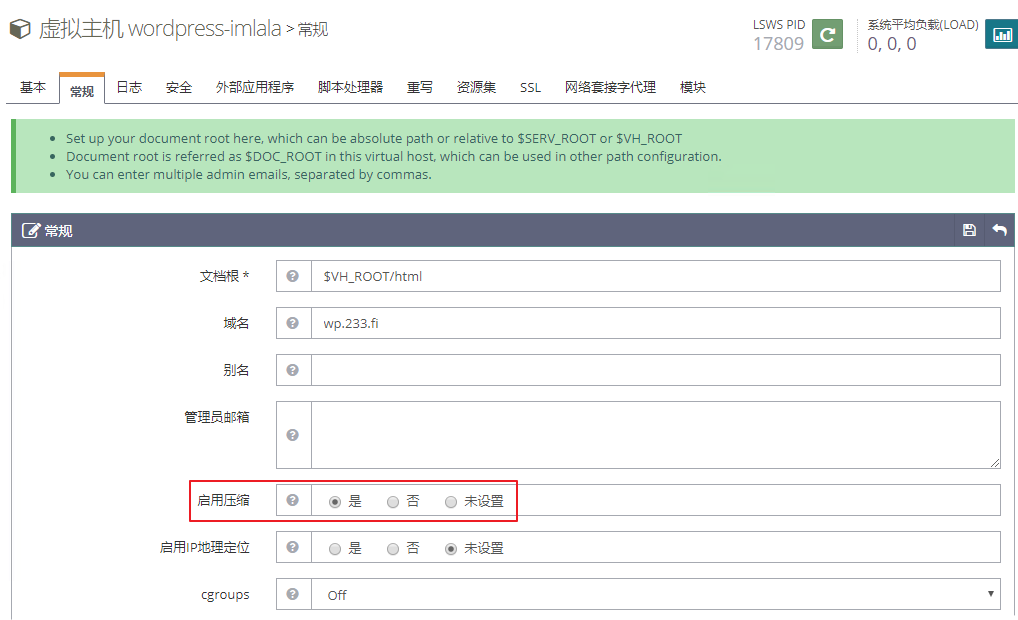Viewport: 1018px width, 620px height.
Task: Select 未设置 for 启用压缩
Action: coord(451,502)
